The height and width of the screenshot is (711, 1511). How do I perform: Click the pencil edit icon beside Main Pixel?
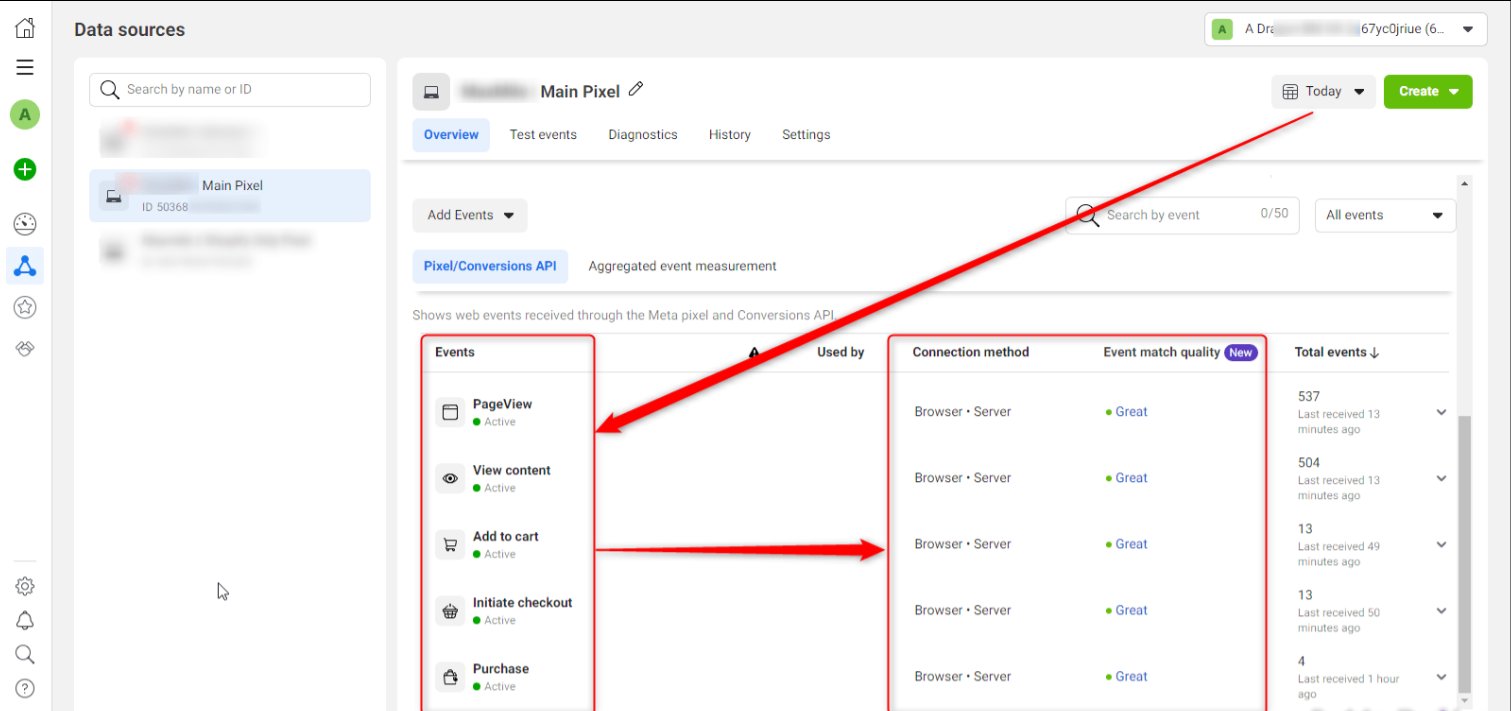(x=635, y=89)
